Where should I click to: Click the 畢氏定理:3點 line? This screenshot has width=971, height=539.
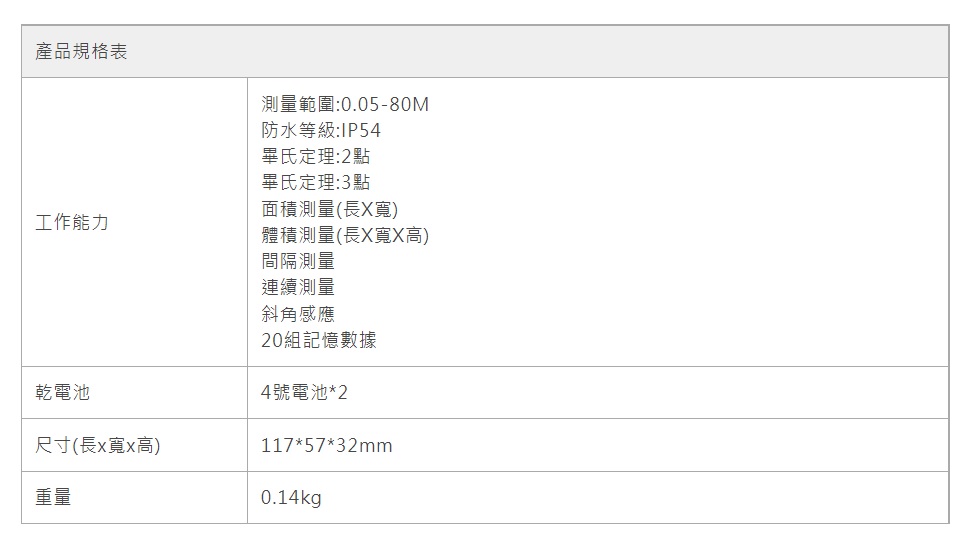point(315,183)
